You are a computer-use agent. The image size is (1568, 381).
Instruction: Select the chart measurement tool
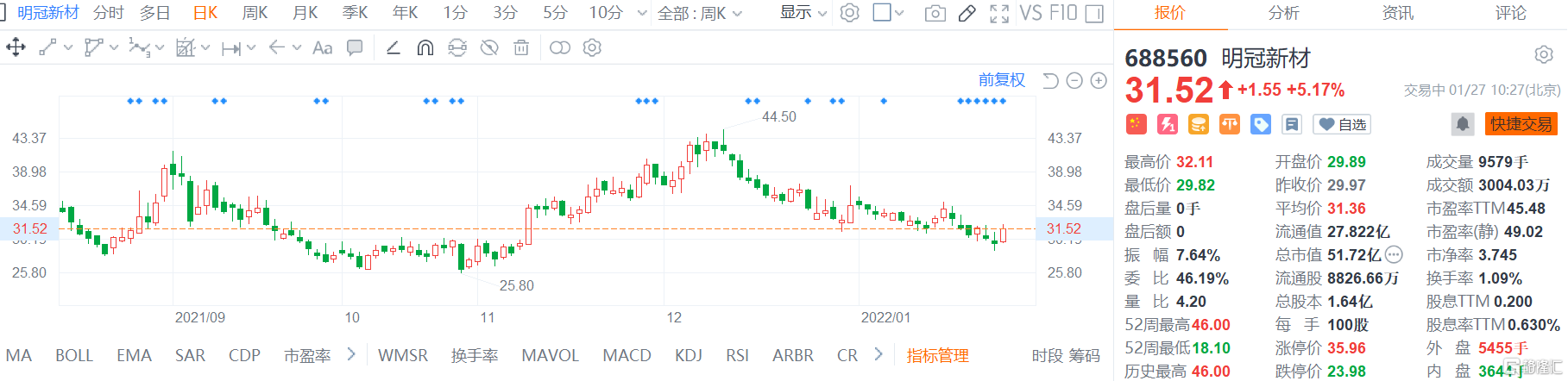[186, 47]
